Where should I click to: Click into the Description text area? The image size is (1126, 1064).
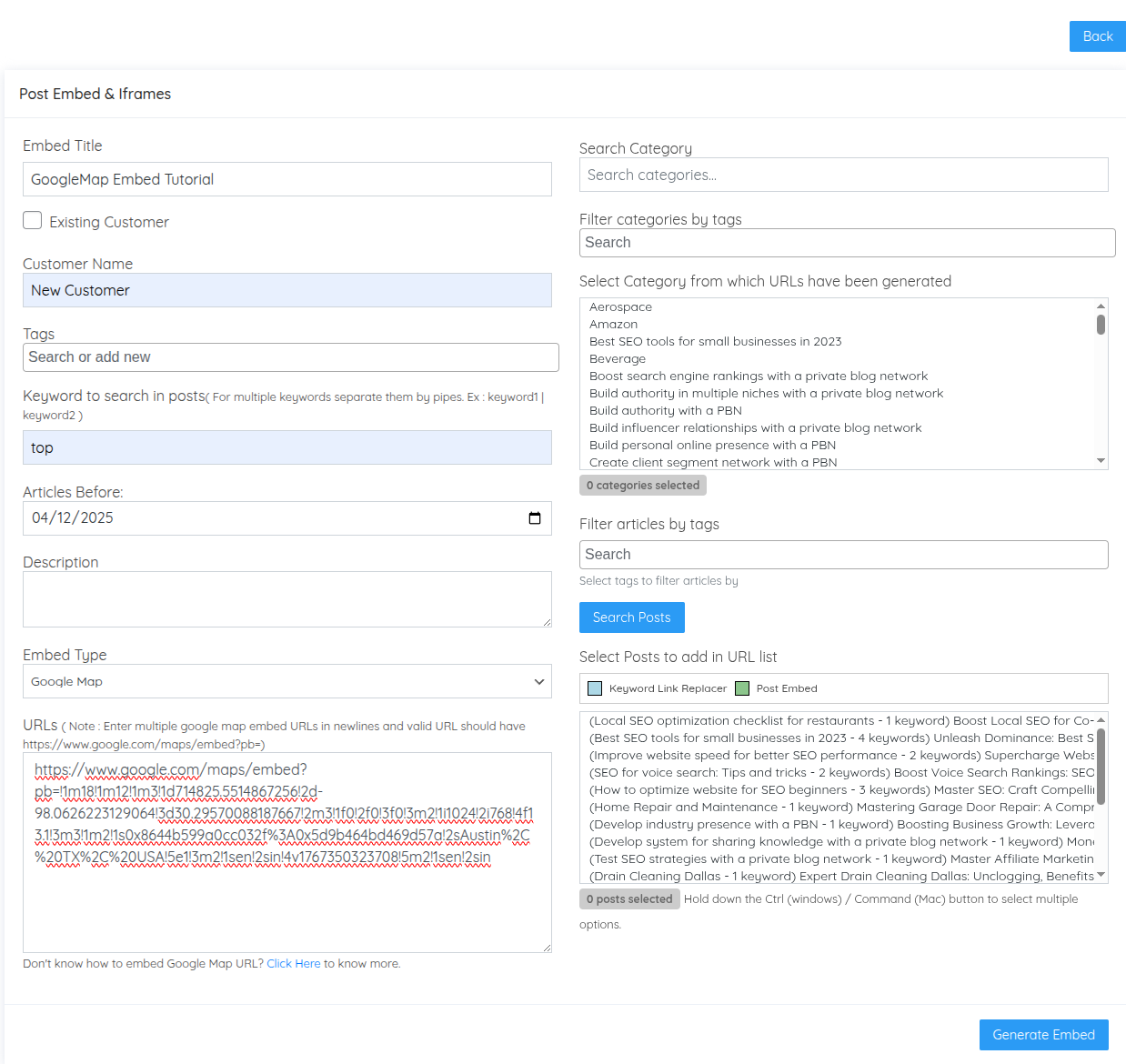pos(287,598)
